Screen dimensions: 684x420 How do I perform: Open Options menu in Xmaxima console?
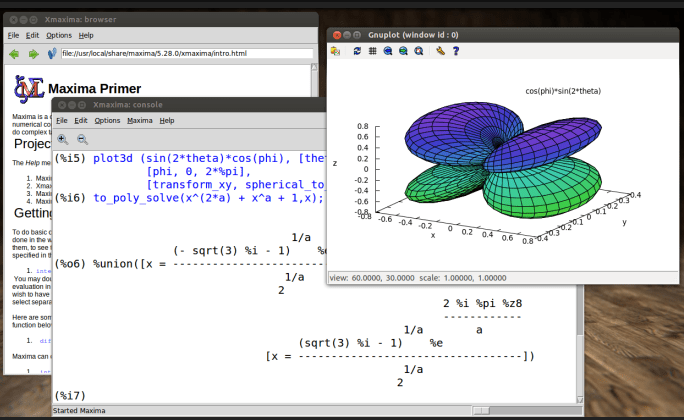107,120
